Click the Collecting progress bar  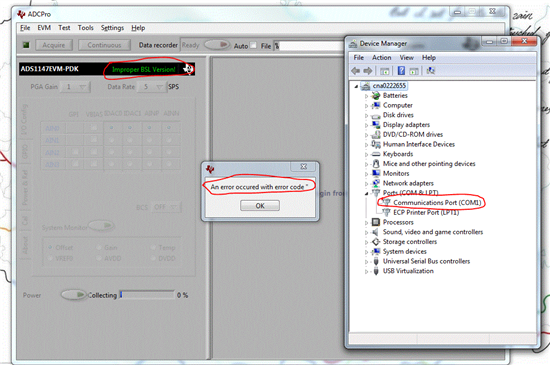tap(147, 295)
